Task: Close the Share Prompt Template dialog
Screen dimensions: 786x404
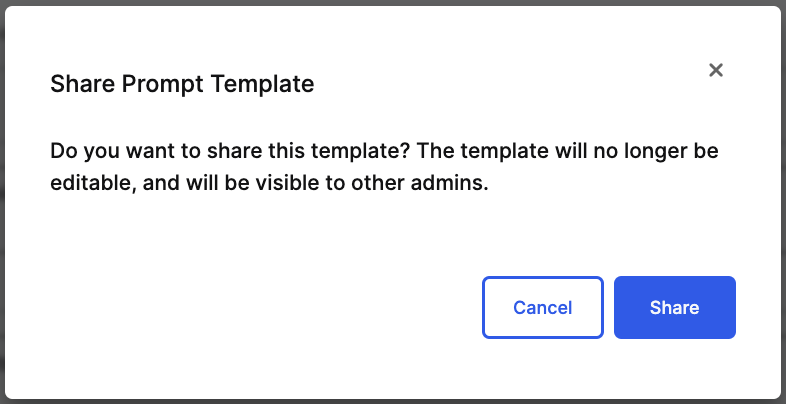Action: pyautogui.click(x=715, y=70)
